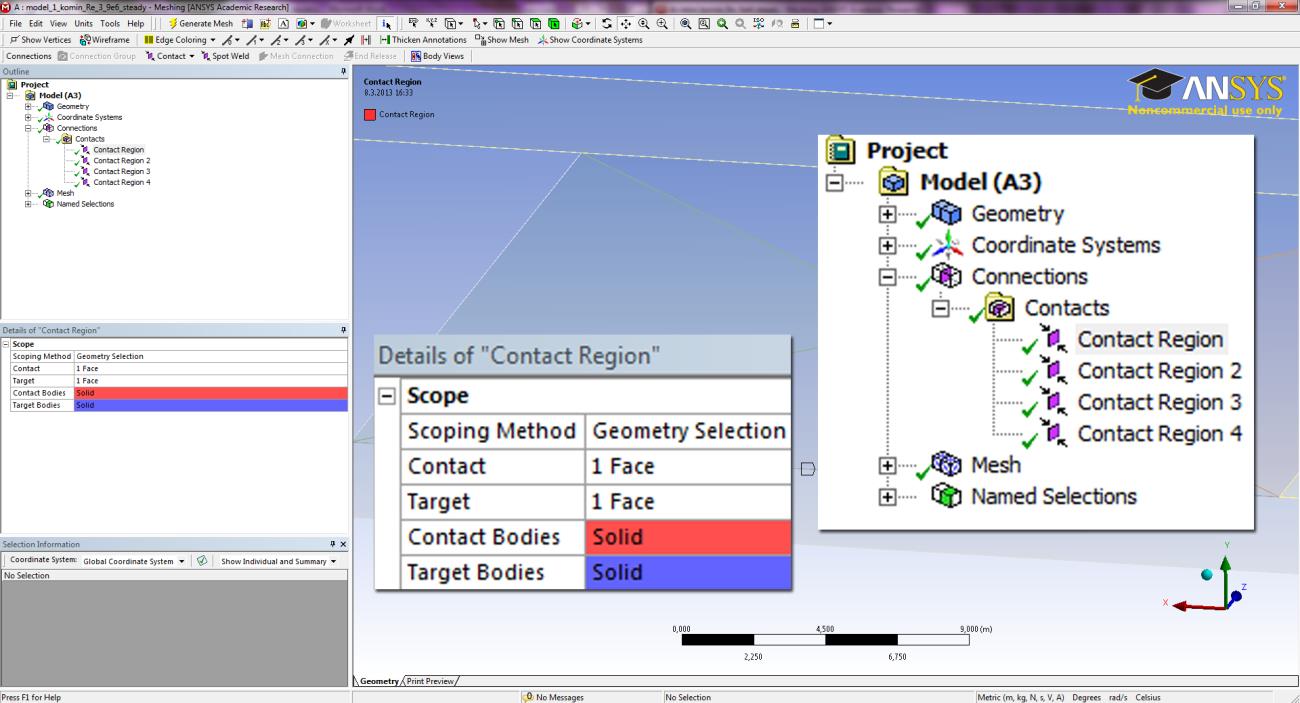
Task: Toggle Show Coordinate Systems
Action: (590, 40)
